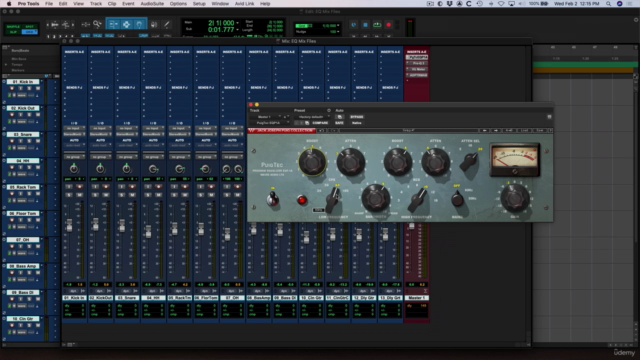This screenshot has height=360, width=640.
Task: Select the Scrubber speaker tool
Action: 154,24
